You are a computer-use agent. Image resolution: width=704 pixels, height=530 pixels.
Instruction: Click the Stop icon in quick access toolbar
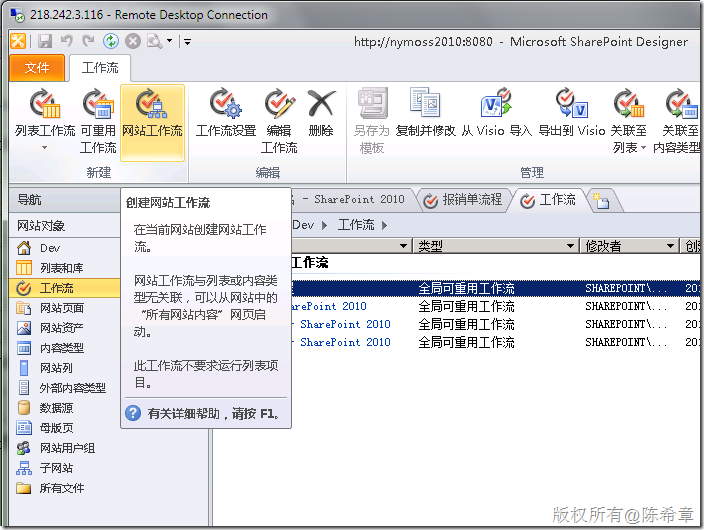click(133, 41)
